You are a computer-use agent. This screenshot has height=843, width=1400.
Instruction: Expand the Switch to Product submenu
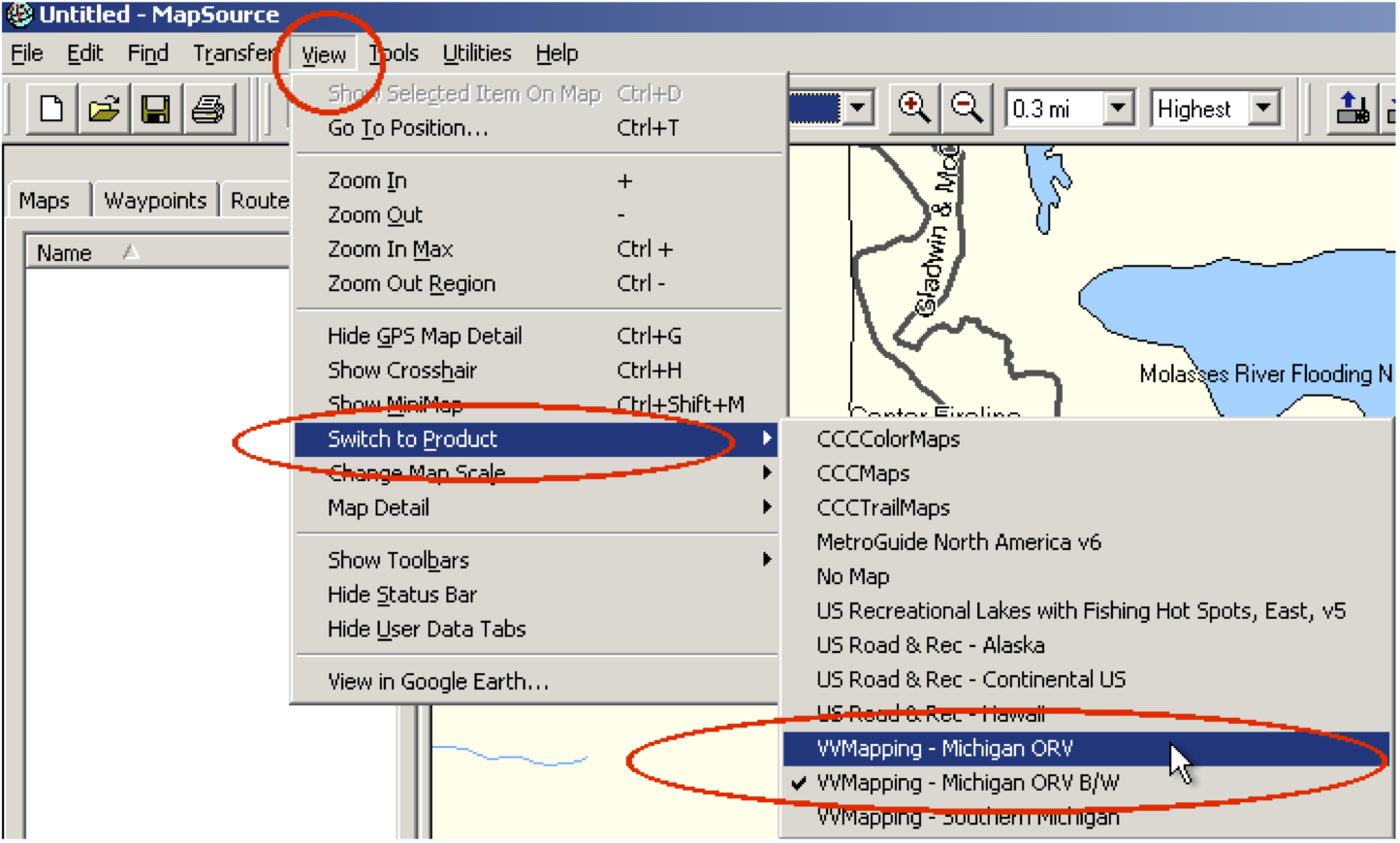click(536, 438)
